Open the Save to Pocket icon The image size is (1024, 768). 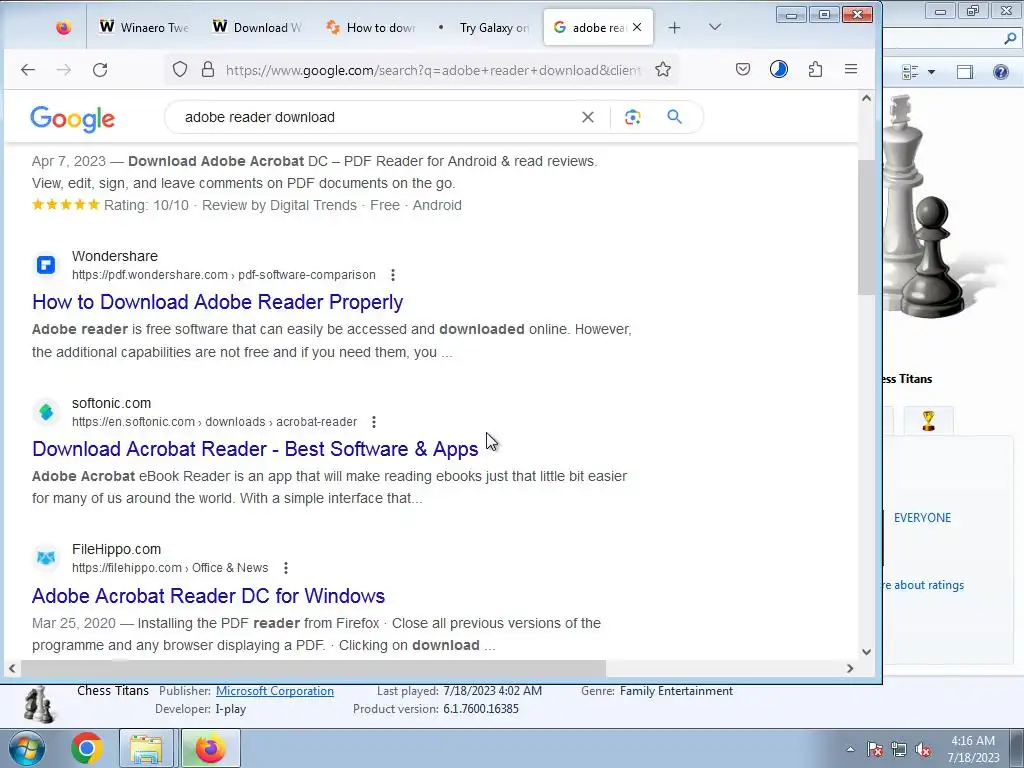(x=743, y=69)
